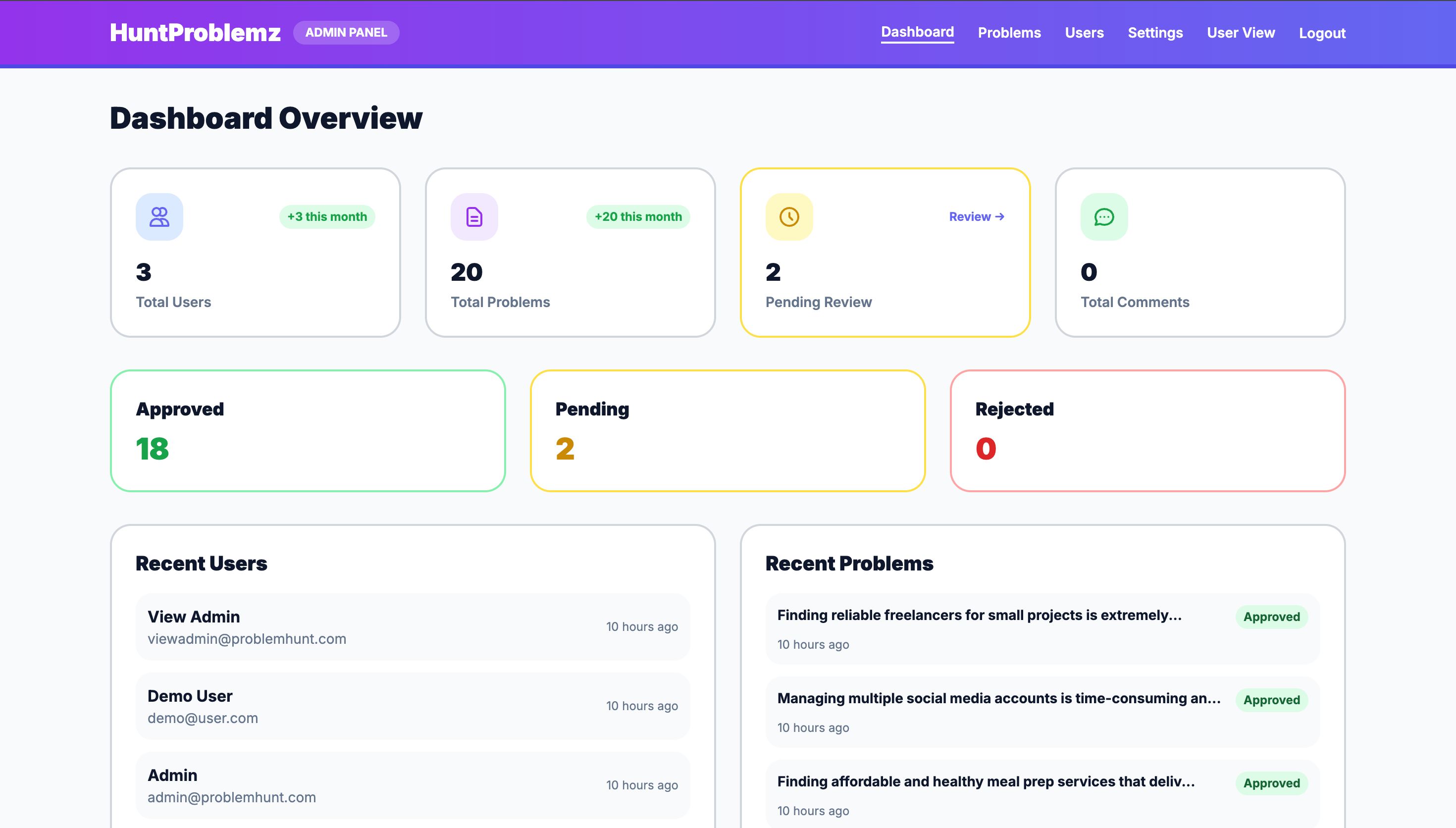Navigate to the Users page
1456x828 pixels.
[x=1084, y=33]
